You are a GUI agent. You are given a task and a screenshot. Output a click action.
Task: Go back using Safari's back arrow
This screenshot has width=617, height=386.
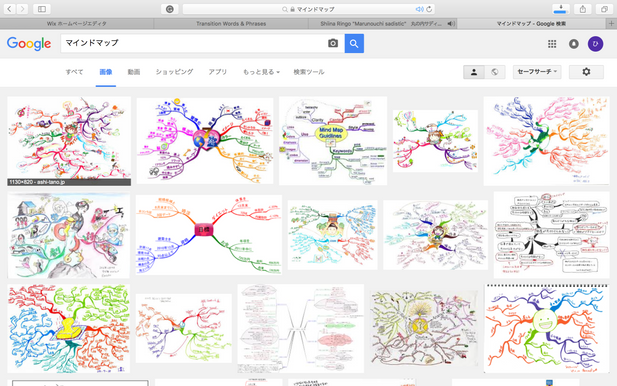coord(9,9)
